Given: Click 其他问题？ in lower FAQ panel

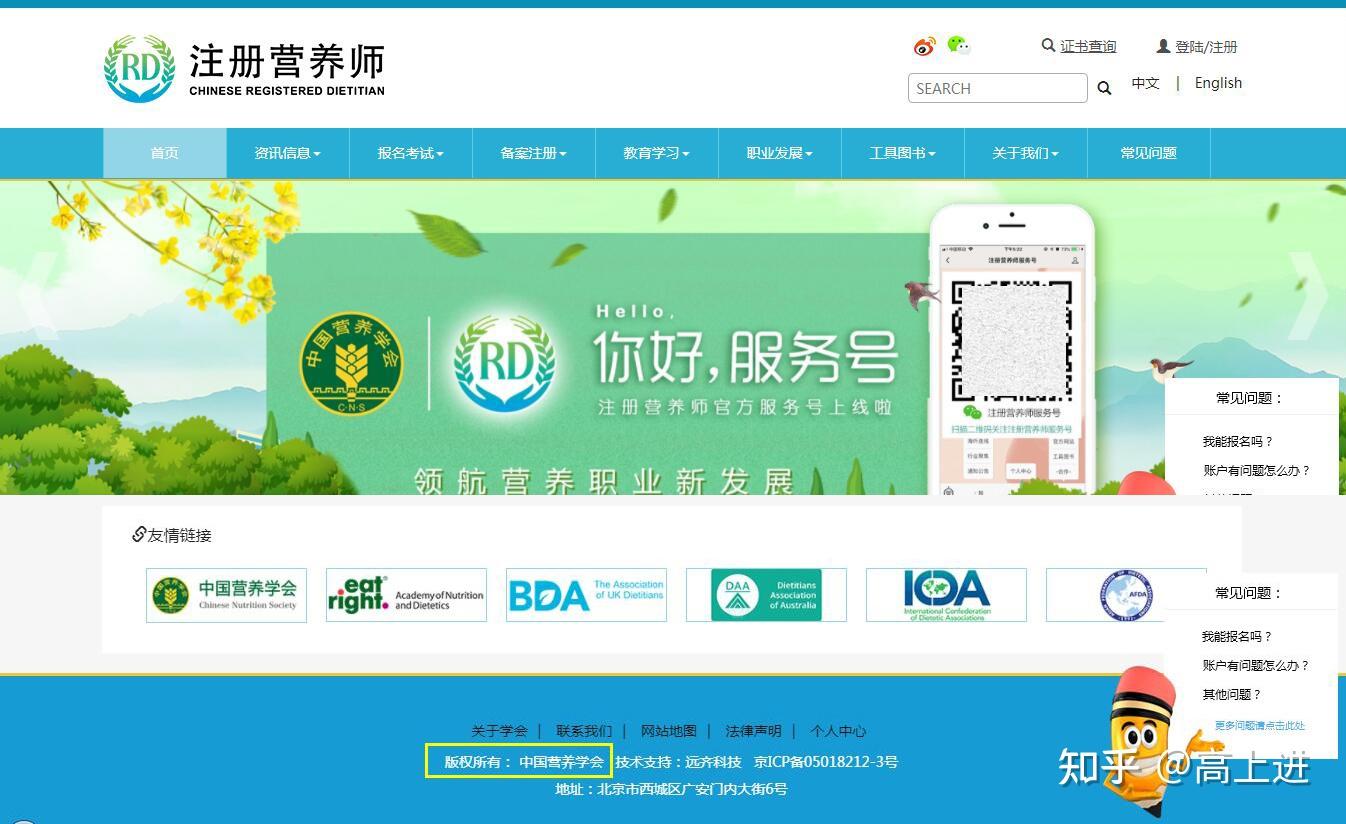Looking at the screenshot, I should (x=1232, y=694).
